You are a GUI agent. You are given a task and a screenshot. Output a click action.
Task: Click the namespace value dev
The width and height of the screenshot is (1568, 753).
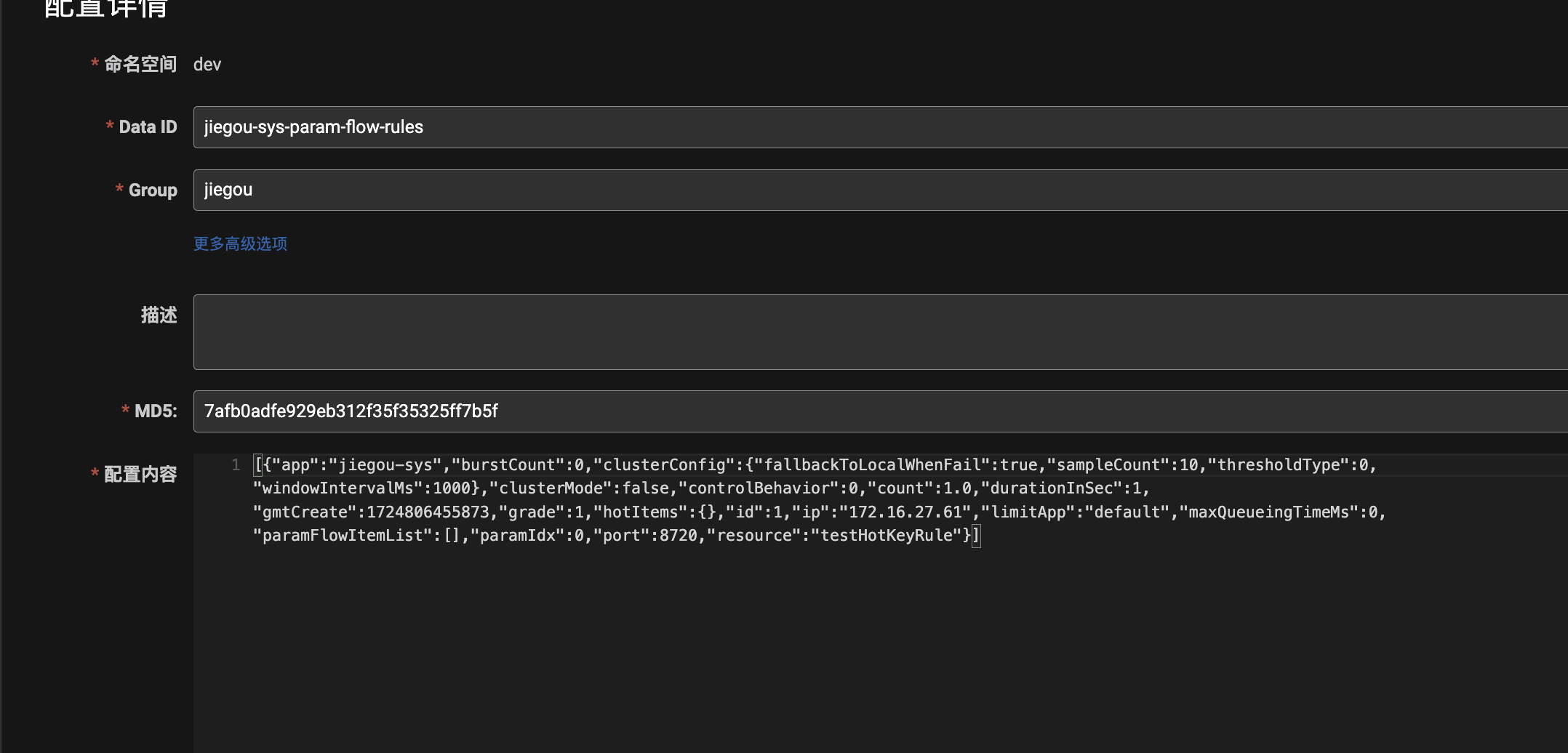point(207,65)
